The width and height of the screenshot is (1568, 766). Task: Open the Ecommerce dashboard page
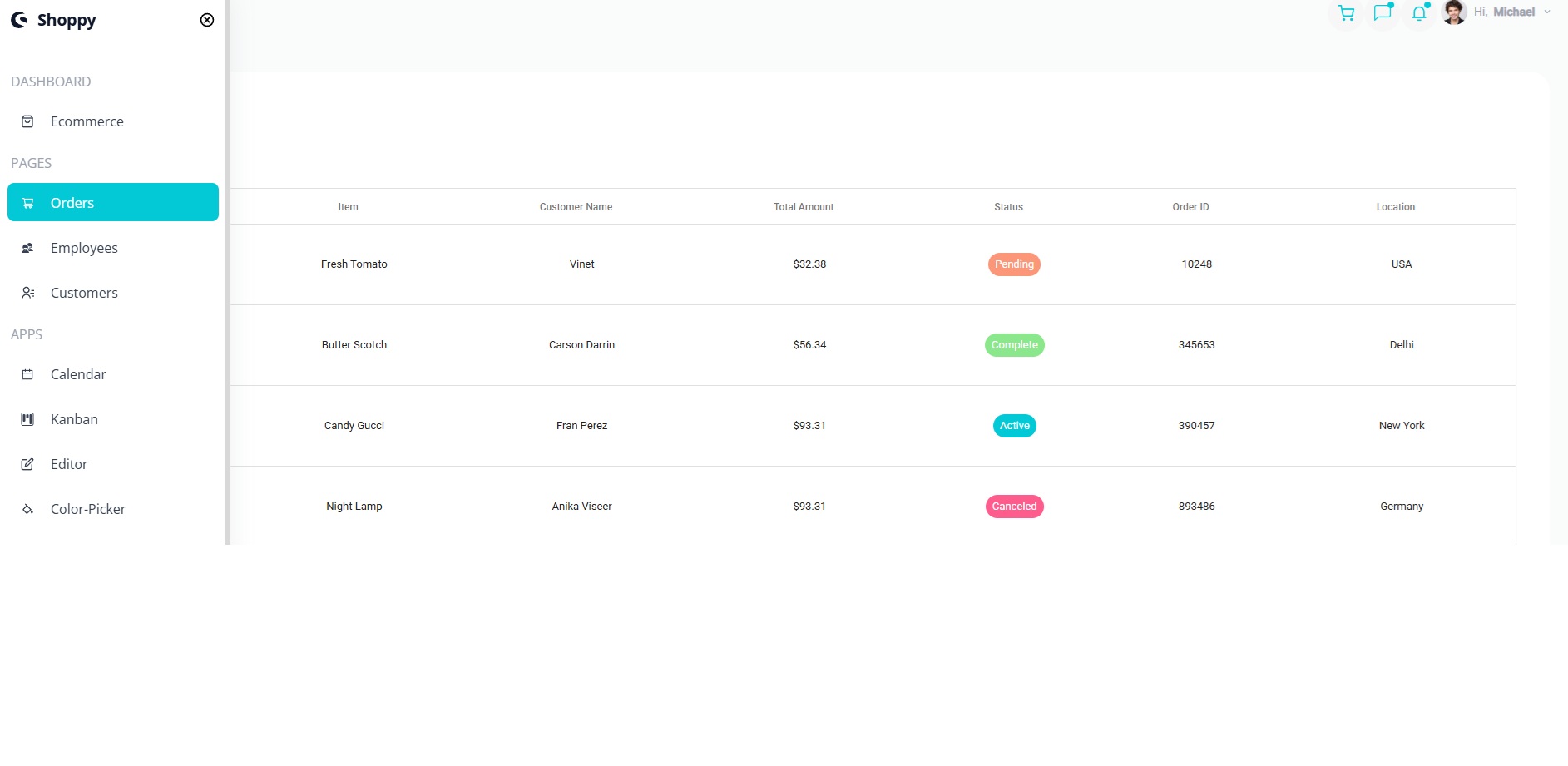click(87, 121)
